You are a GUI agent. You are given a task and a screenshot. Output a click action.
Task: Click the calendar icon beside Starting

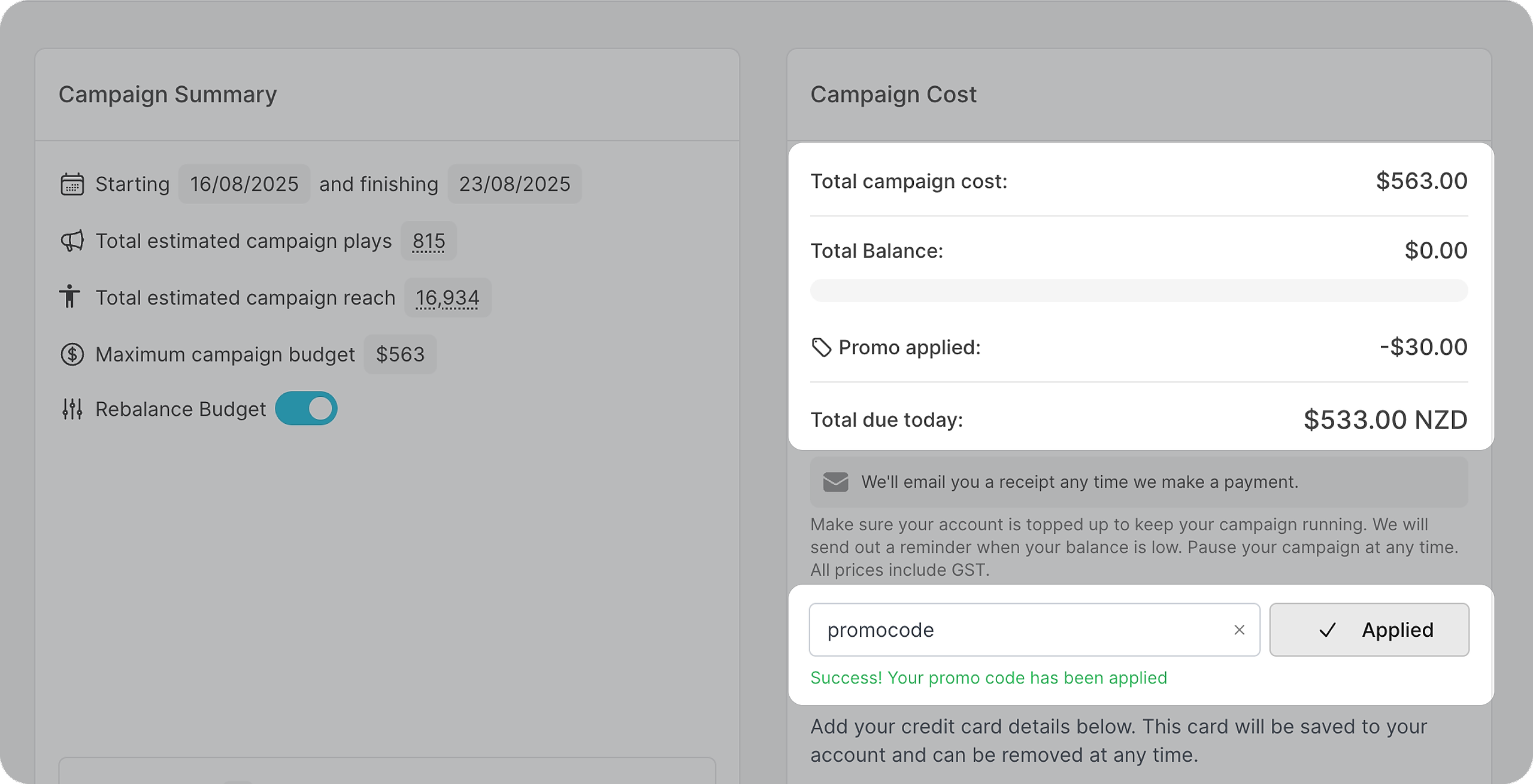pyautogui.click(x=72, y=184)
